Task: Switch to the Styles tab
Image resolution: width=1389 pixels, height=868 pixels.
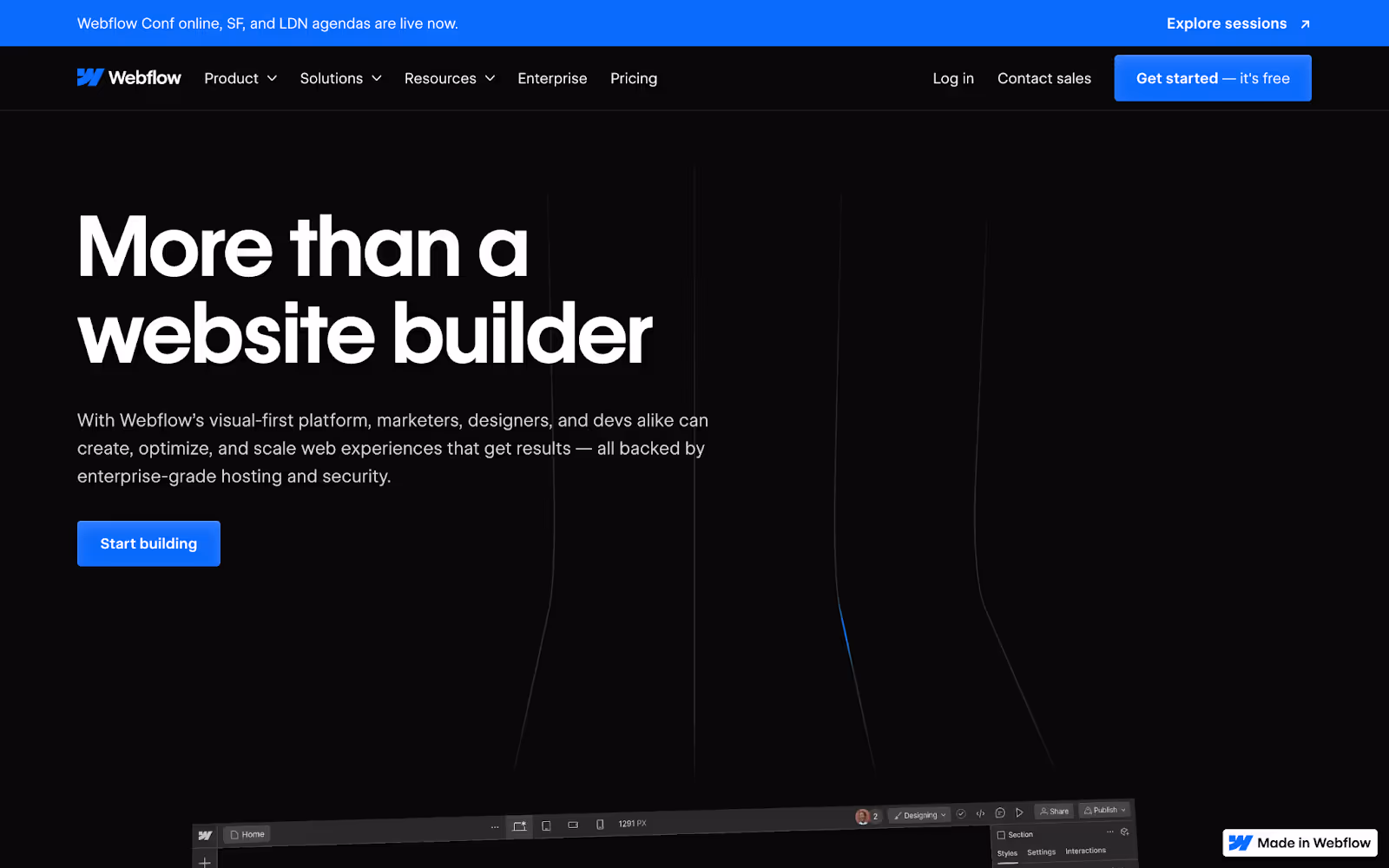Action: pos(1007,853)
